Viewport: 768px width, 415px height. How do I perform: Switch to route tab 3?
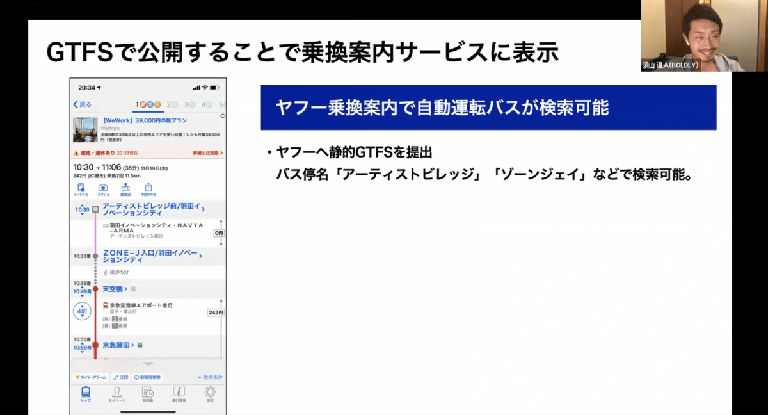(190, 104)
